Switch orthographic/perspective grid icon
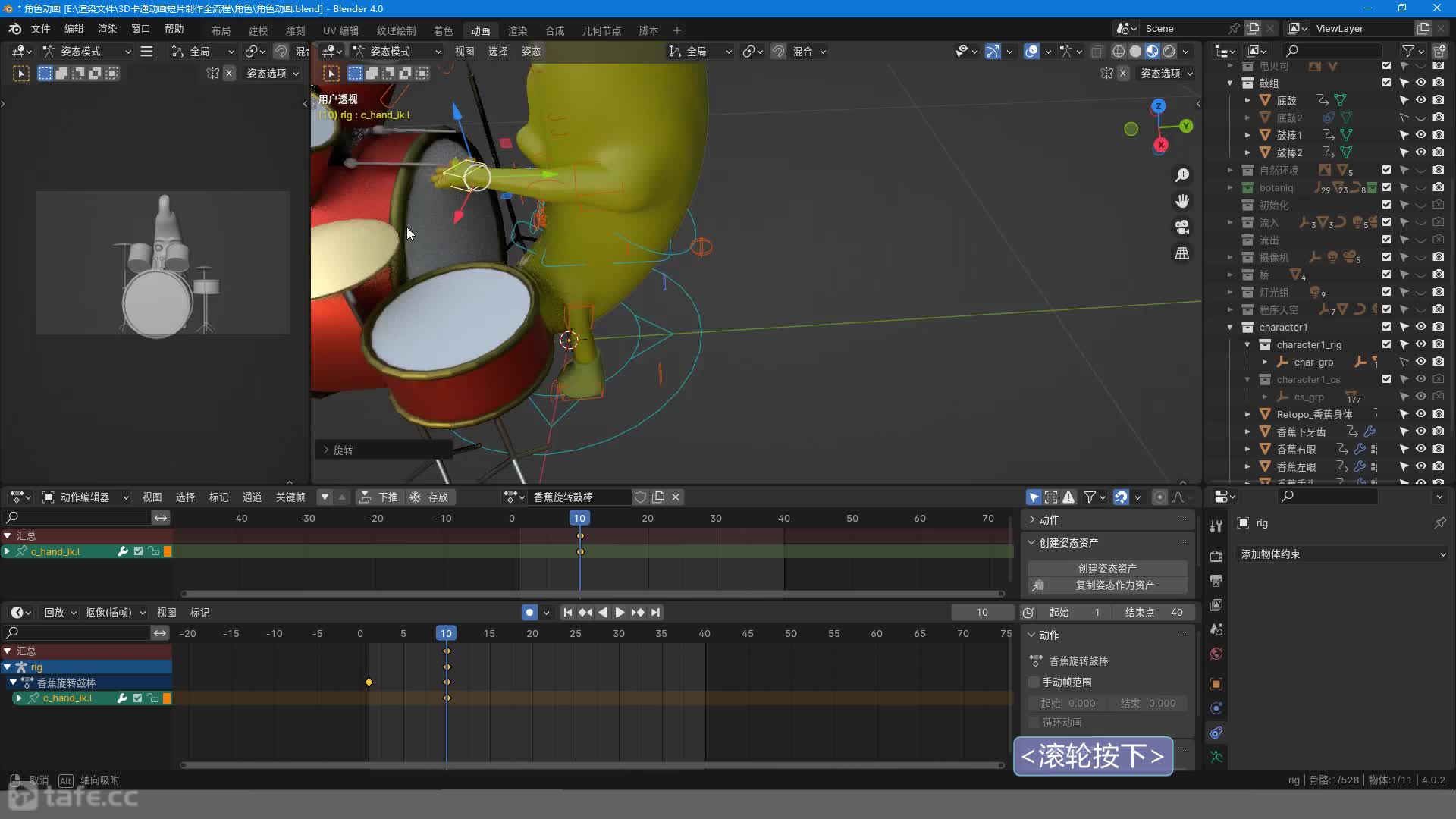Screen dimensions: 1456x819 [x=1181, y=253]
